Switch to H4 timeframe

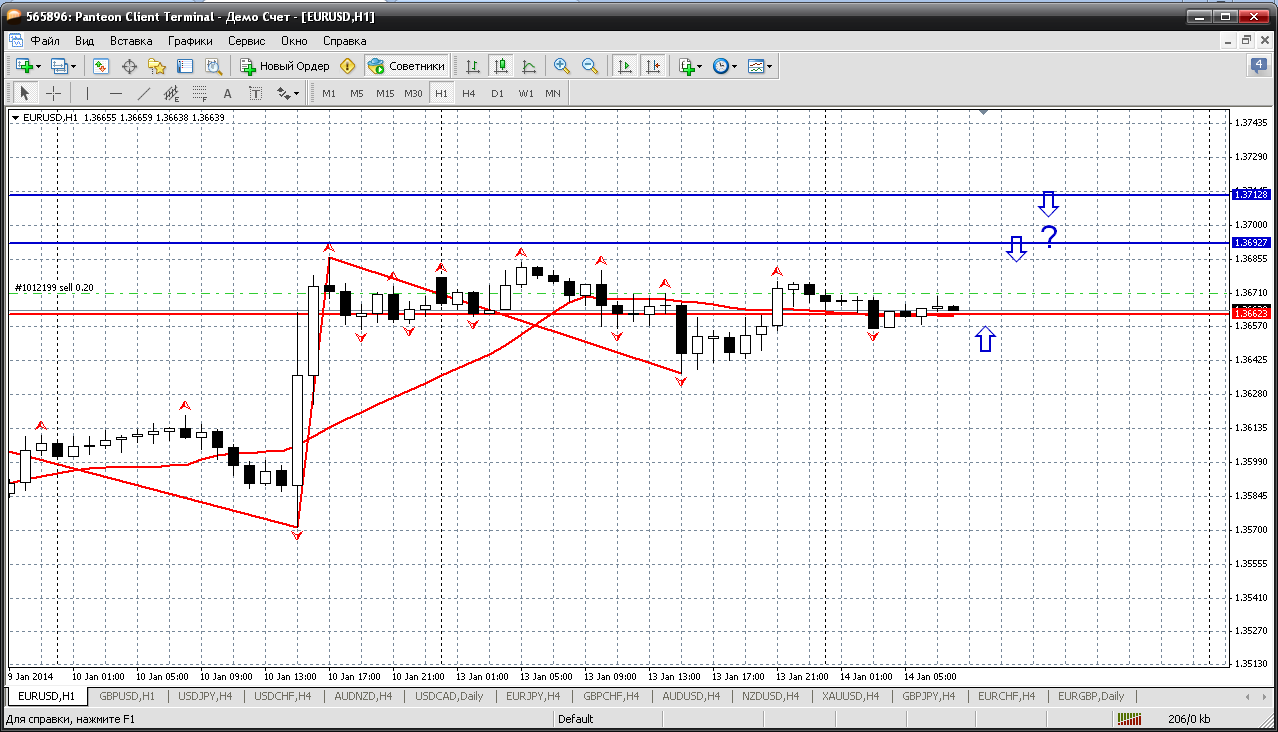click(469, 93)
